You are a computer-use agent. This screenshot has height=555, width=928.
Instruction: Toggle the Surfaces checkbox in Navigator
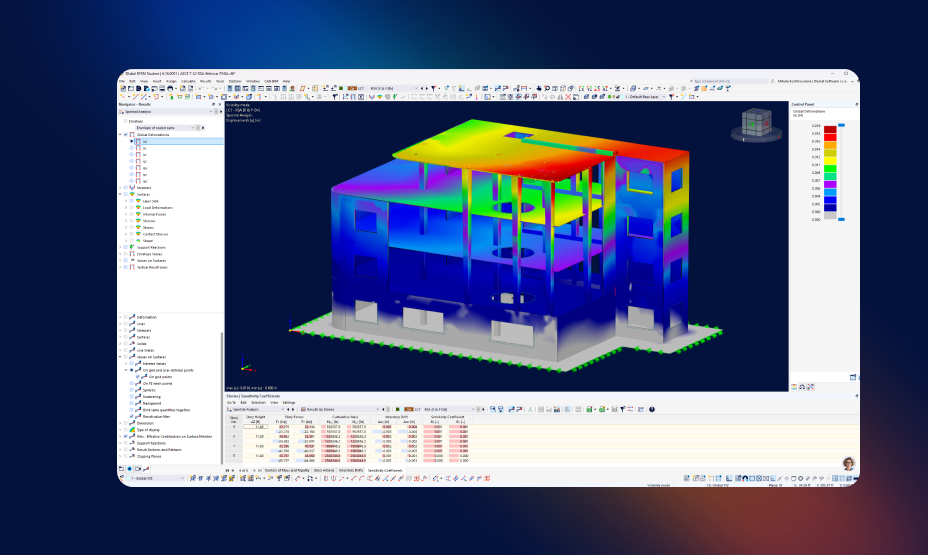click(x=125, y=194)
